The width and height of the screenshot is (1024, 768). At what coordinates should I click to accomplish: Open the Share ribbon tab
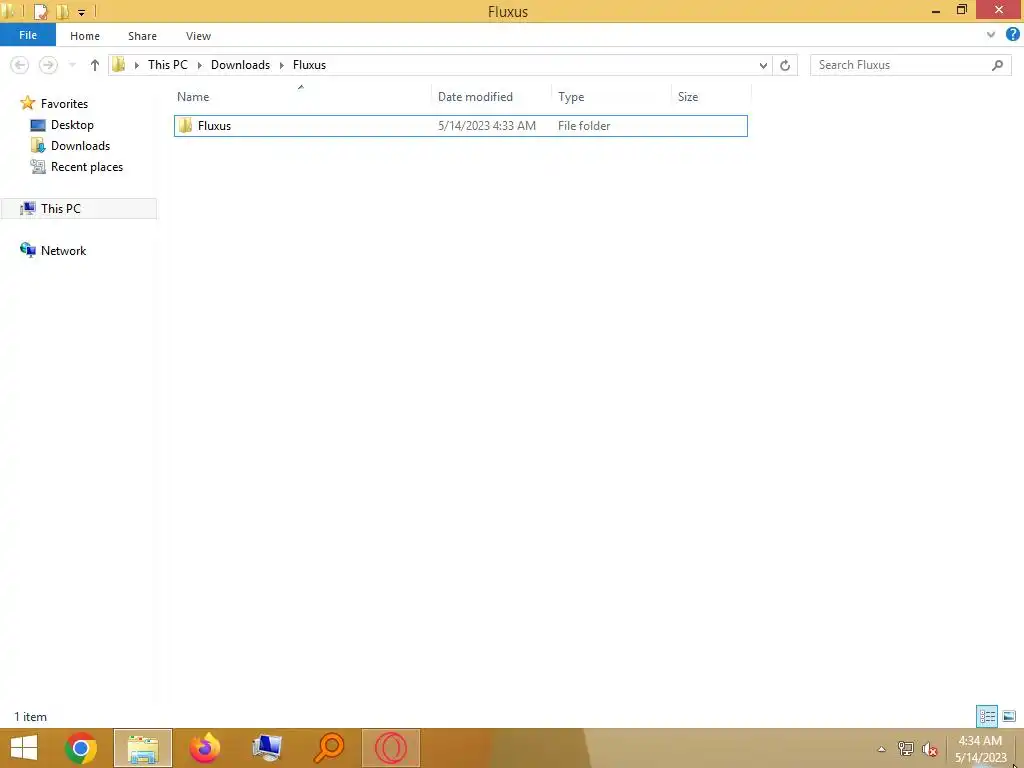(142, 36)
